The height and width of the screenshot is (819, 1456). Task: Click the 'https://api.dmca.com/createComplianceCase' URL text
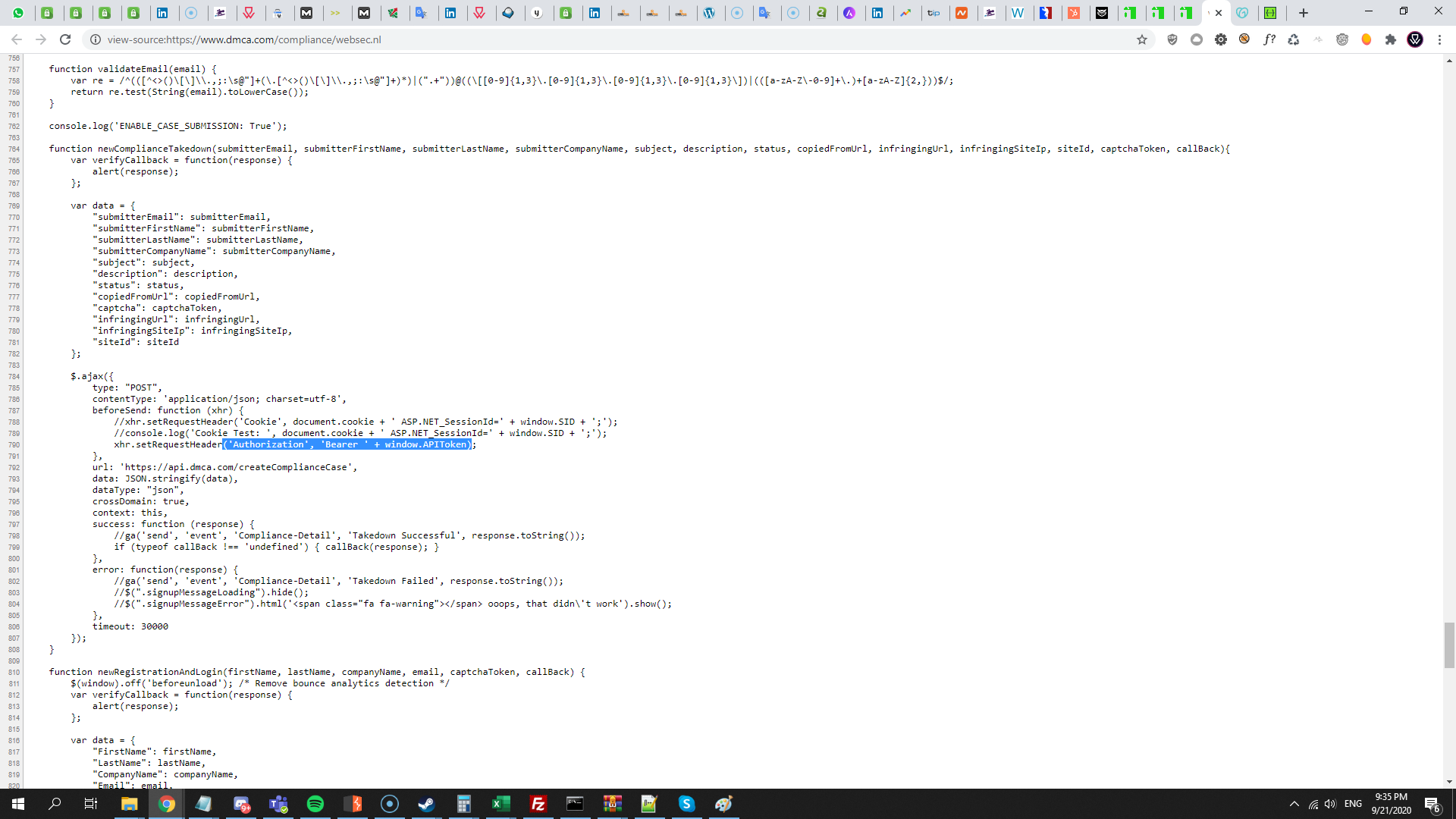click(x=236, y=467)
